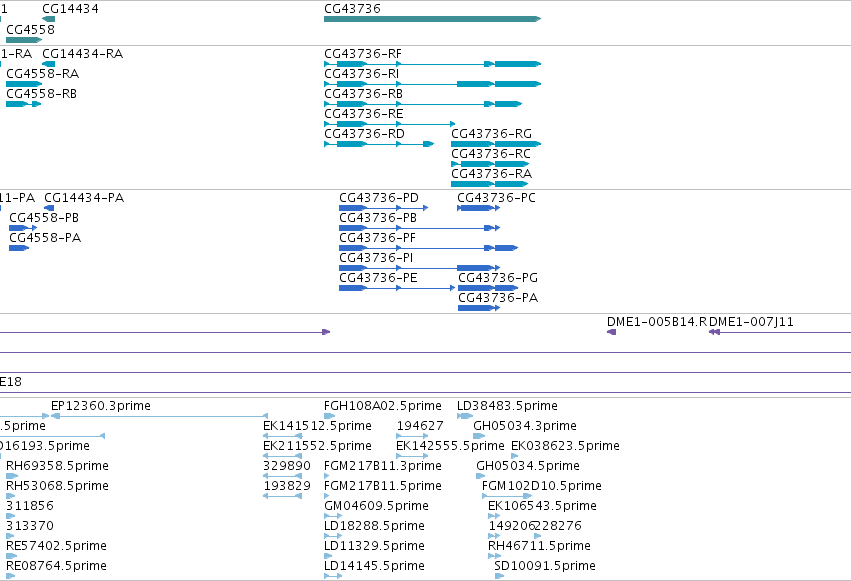Select protein CG43736-PF
Screen dimensions: 851x581
[x=429, y=248]
